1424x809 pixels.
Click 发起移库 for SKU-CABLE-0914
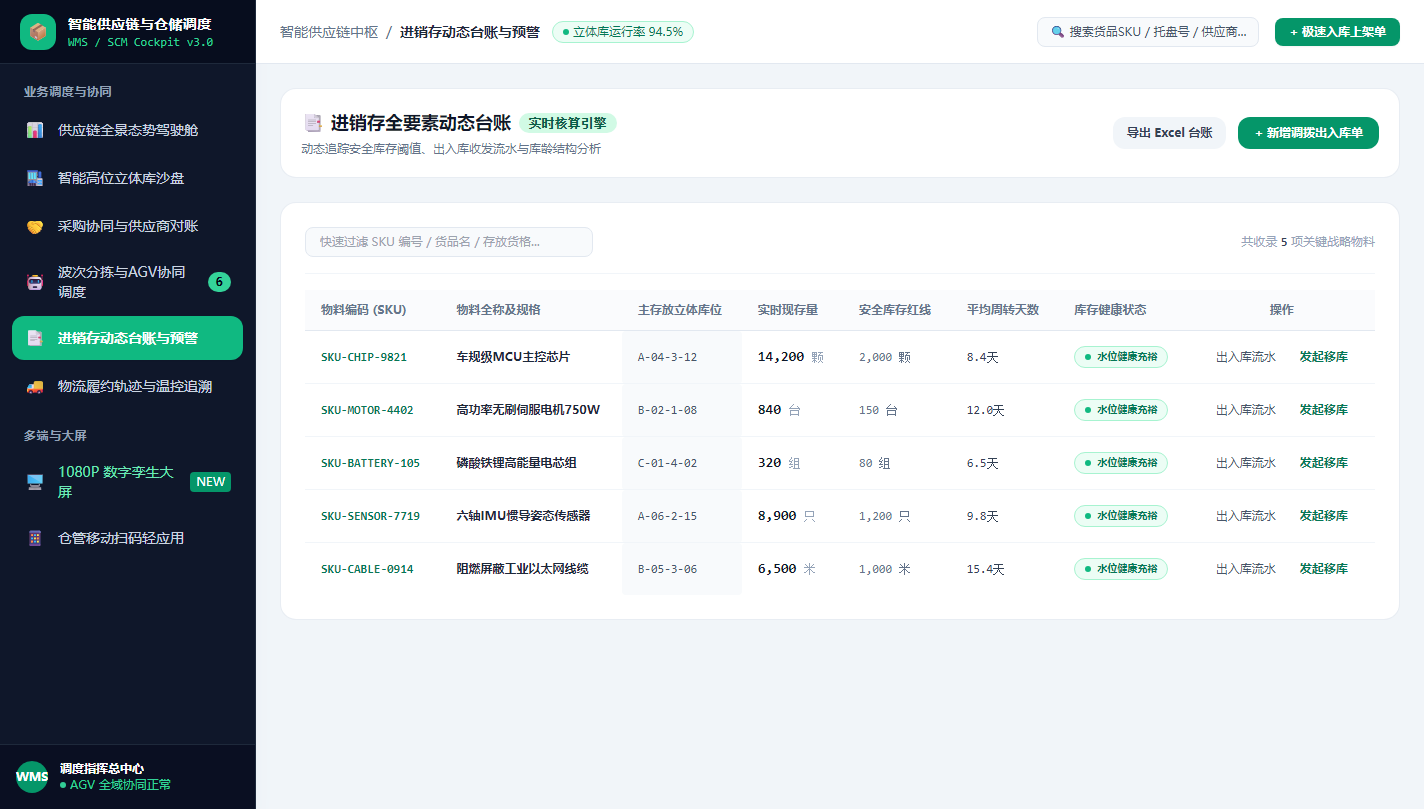[1323, 569]
